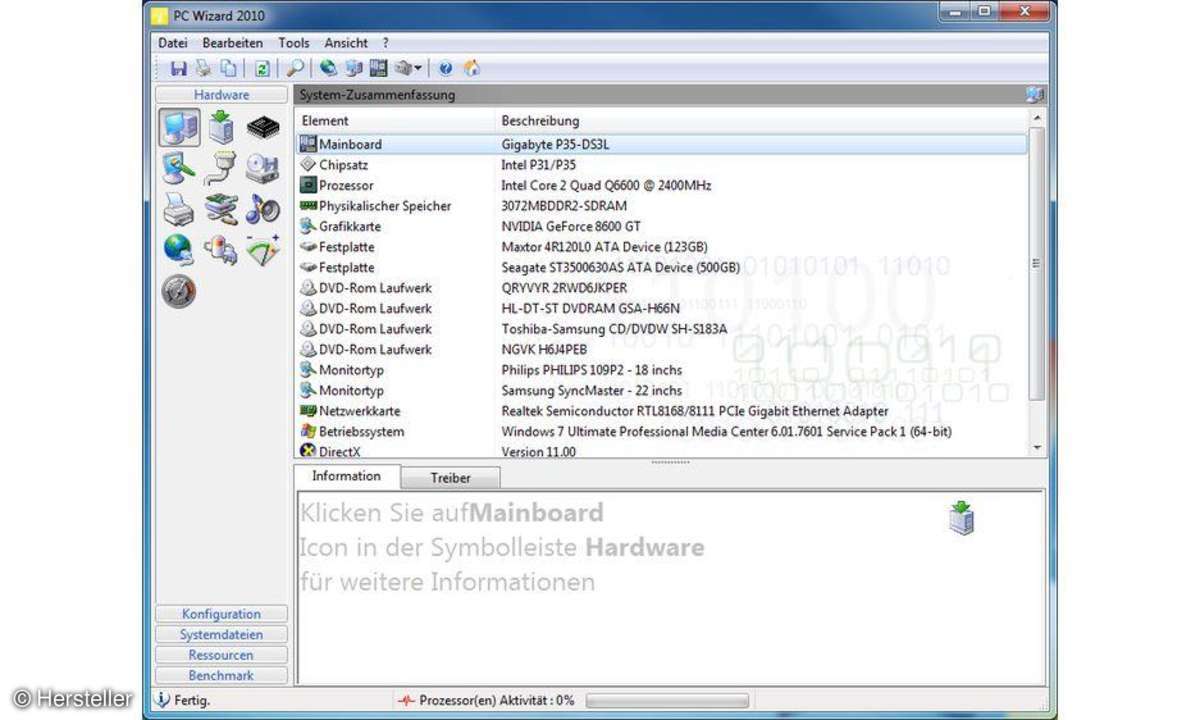
Task: Open the Konfiguration section
Action: 222,614
